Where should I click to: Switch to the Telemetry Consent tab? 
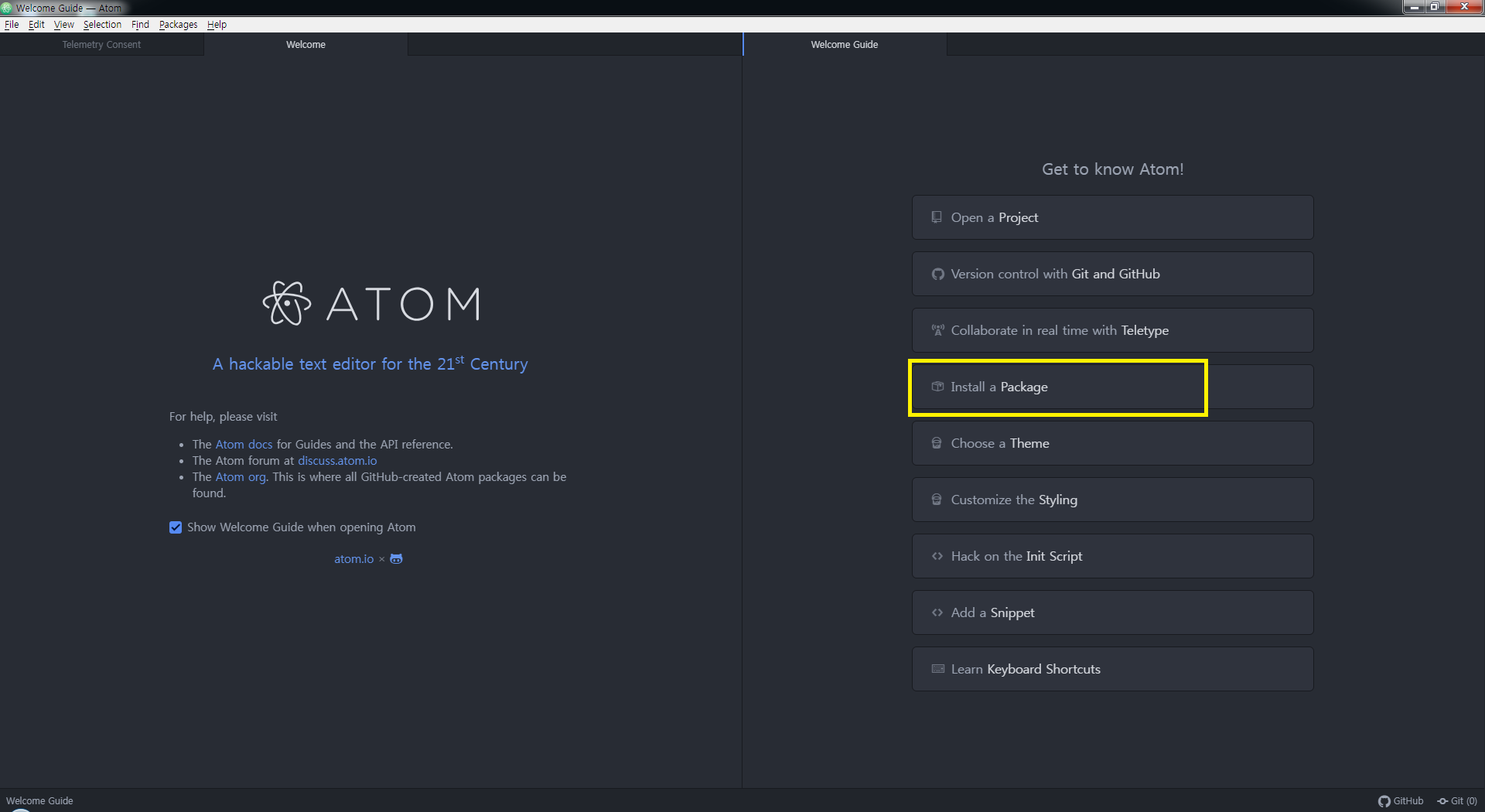pos(101,45)
